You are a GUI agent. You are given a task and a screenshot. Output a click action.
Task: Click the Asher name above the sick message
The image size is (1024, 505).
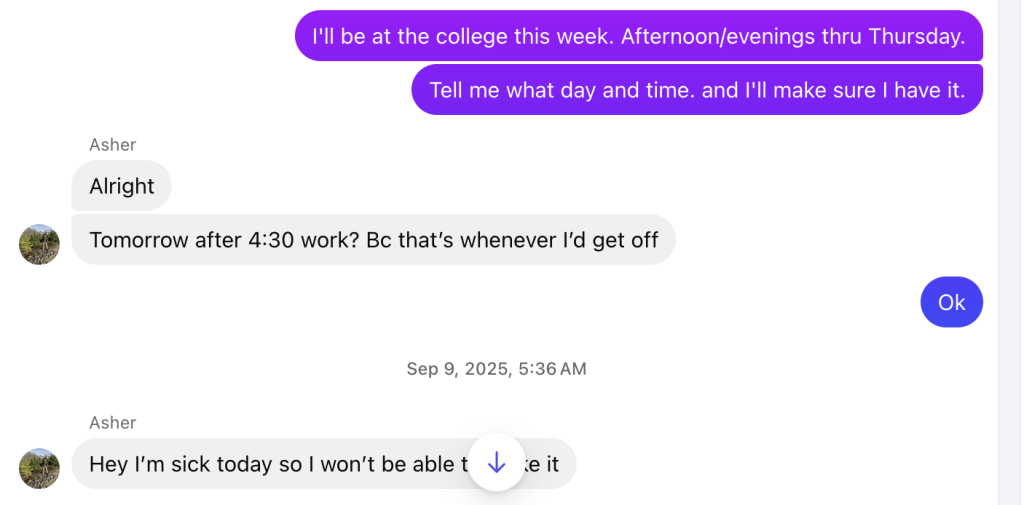coord(112,423)
